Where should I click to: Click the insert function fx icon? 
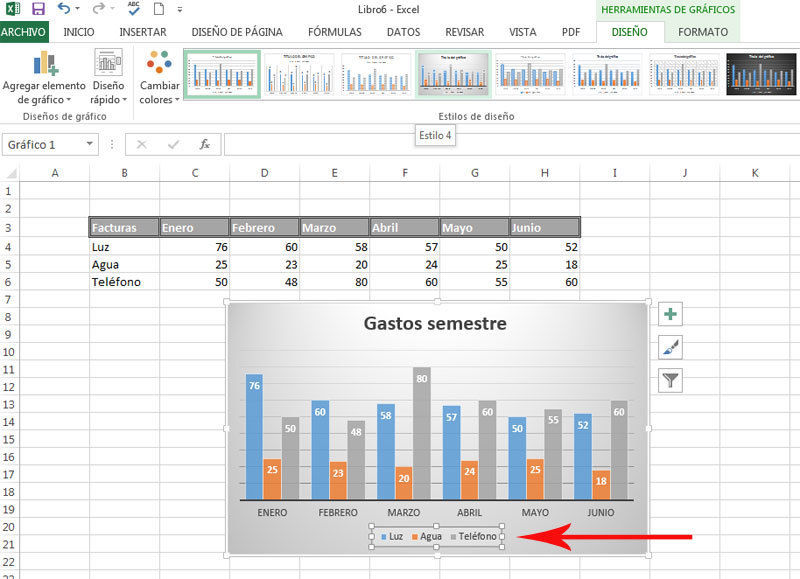coord(204,144)
